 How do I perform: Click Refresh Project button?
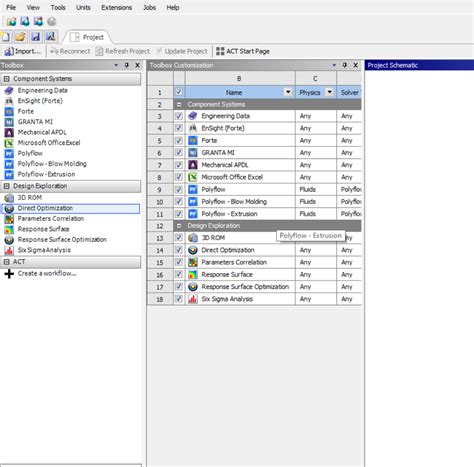pyautogui.click(x=123, y=51)
